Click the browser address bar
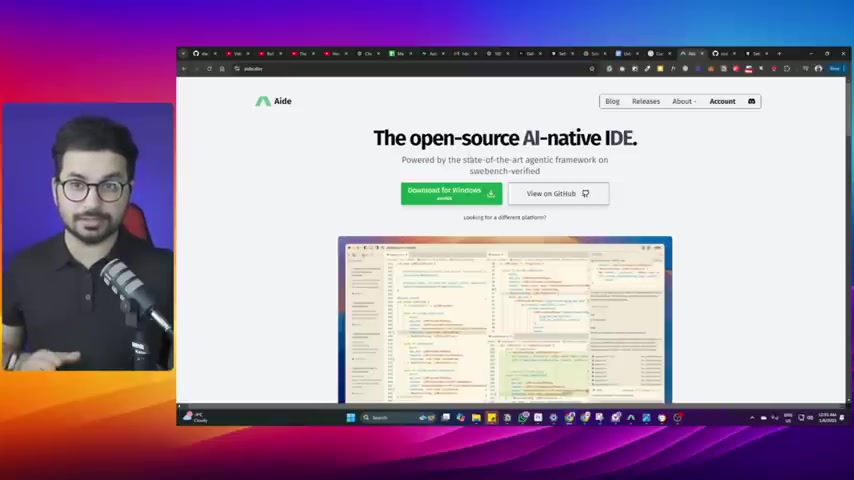854x480 pixels. tap(411, 69)
